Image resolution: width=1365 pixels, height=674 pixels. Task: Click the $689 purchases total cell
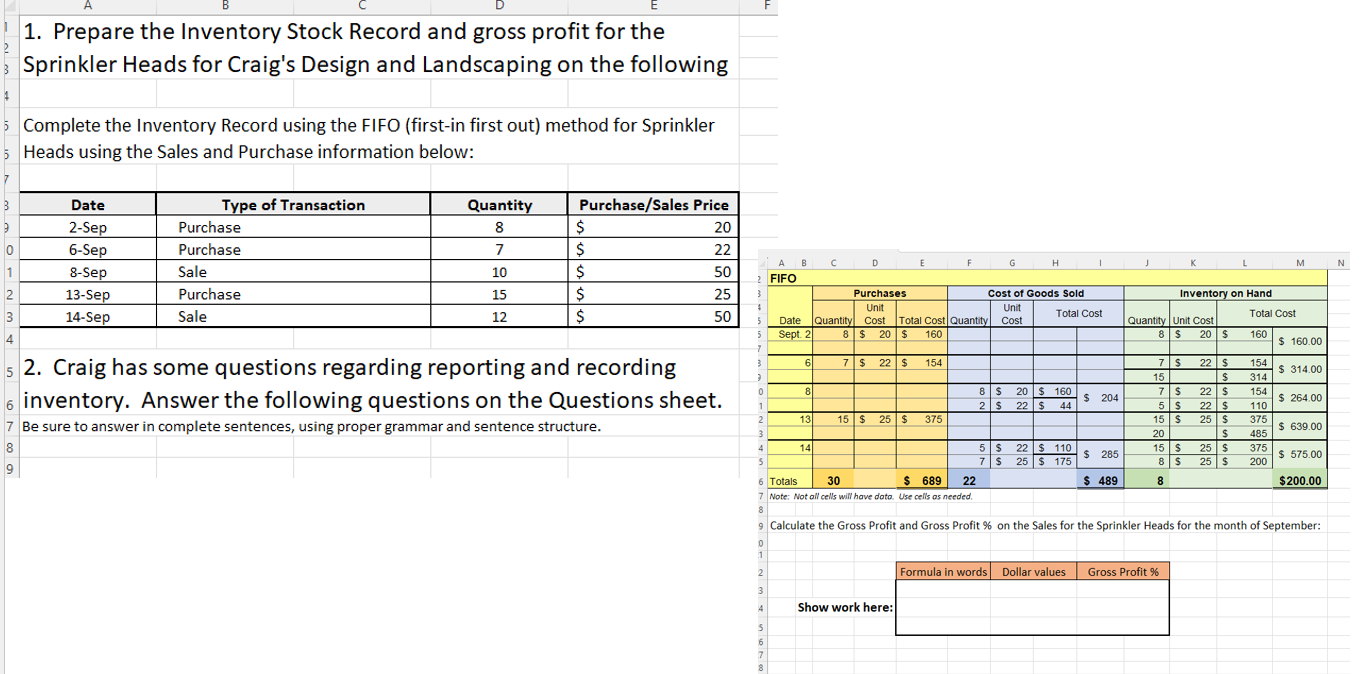(x=920, y=480)
